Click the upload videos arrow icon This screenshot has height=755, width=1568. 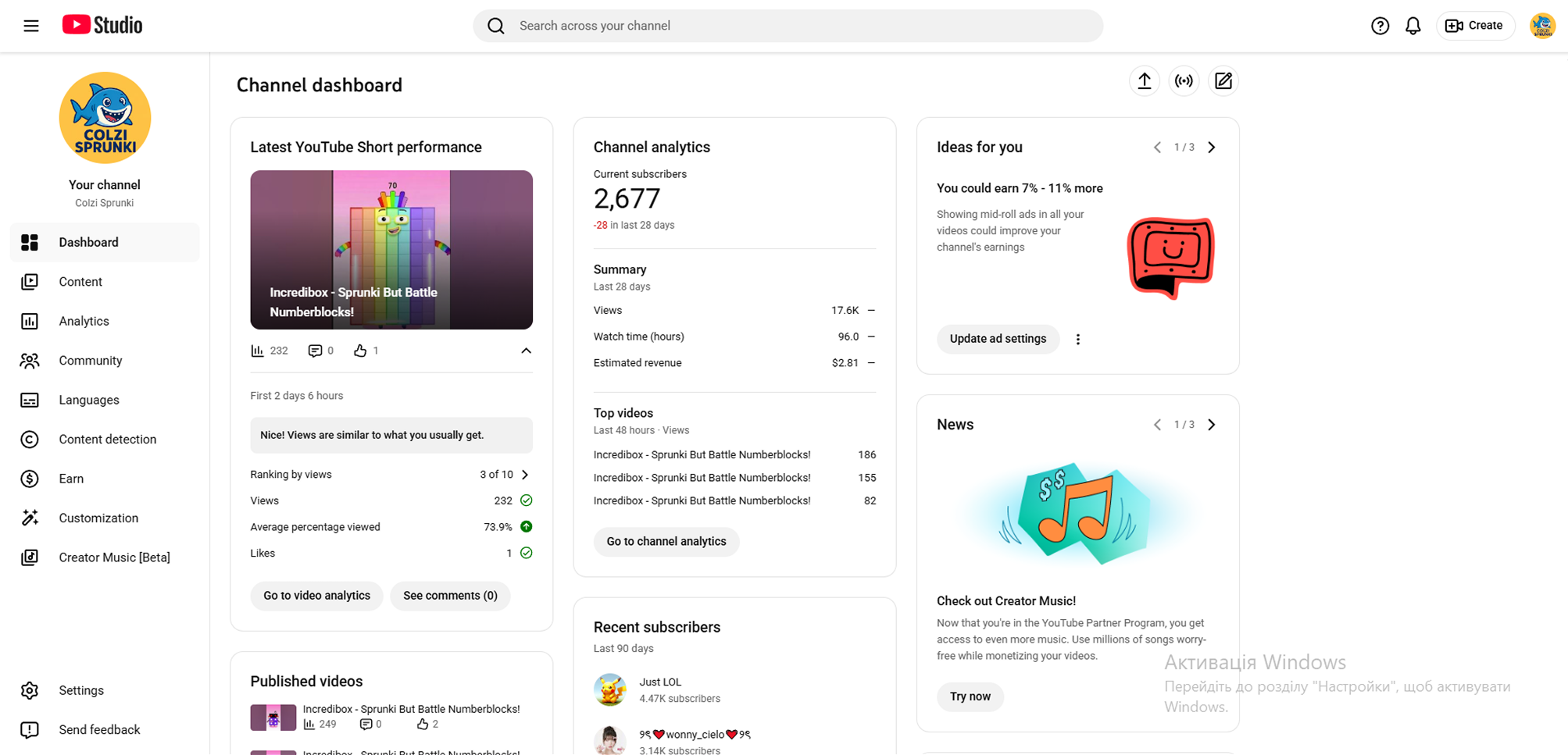pyautogui.click(x=1144, y=81)
